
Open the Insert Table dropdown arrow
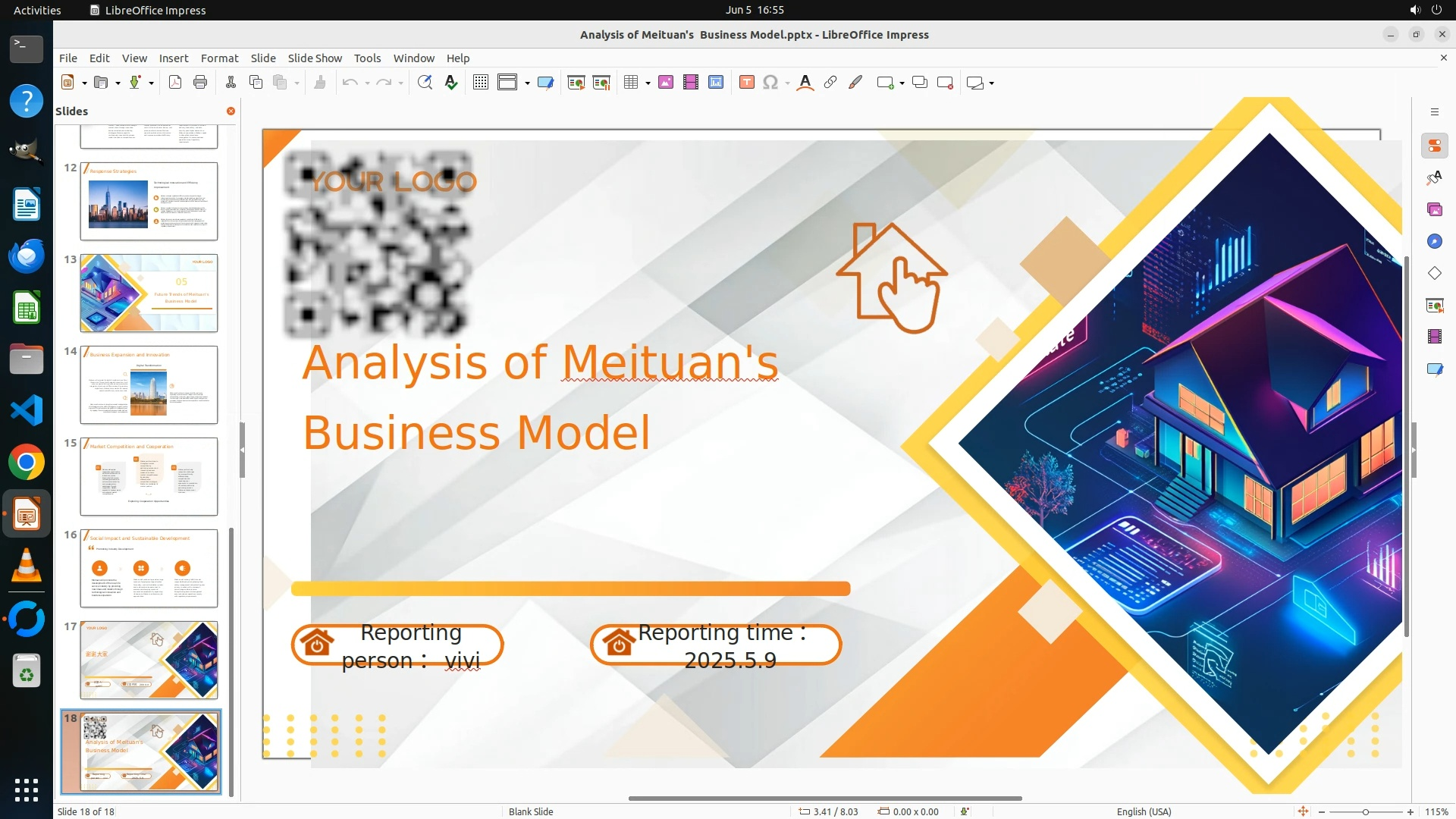(x=648, y=83)
